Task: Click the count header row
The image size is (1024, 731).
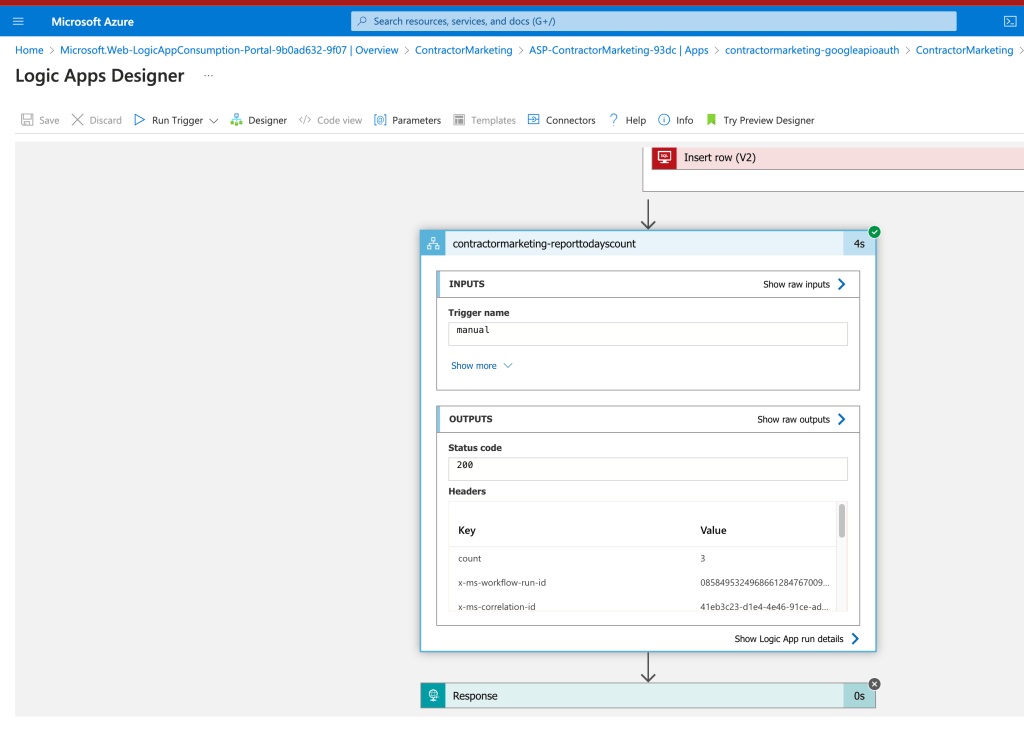Action: pos(643,559)
